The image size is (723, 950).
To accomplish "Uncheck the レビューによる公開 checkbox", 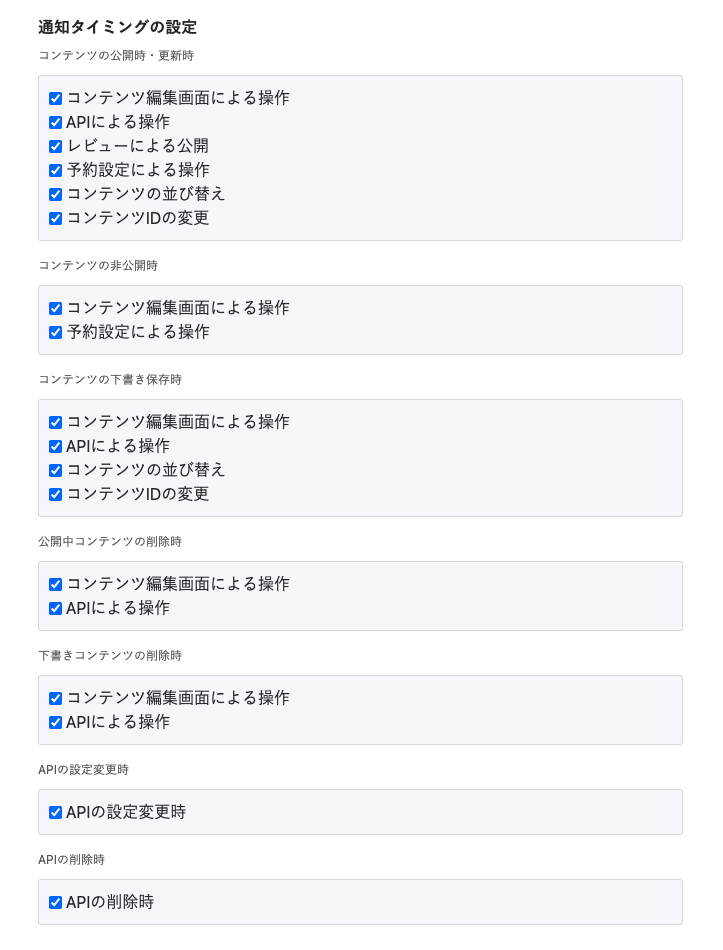I will pyautogui.click(x=56, y=147).
